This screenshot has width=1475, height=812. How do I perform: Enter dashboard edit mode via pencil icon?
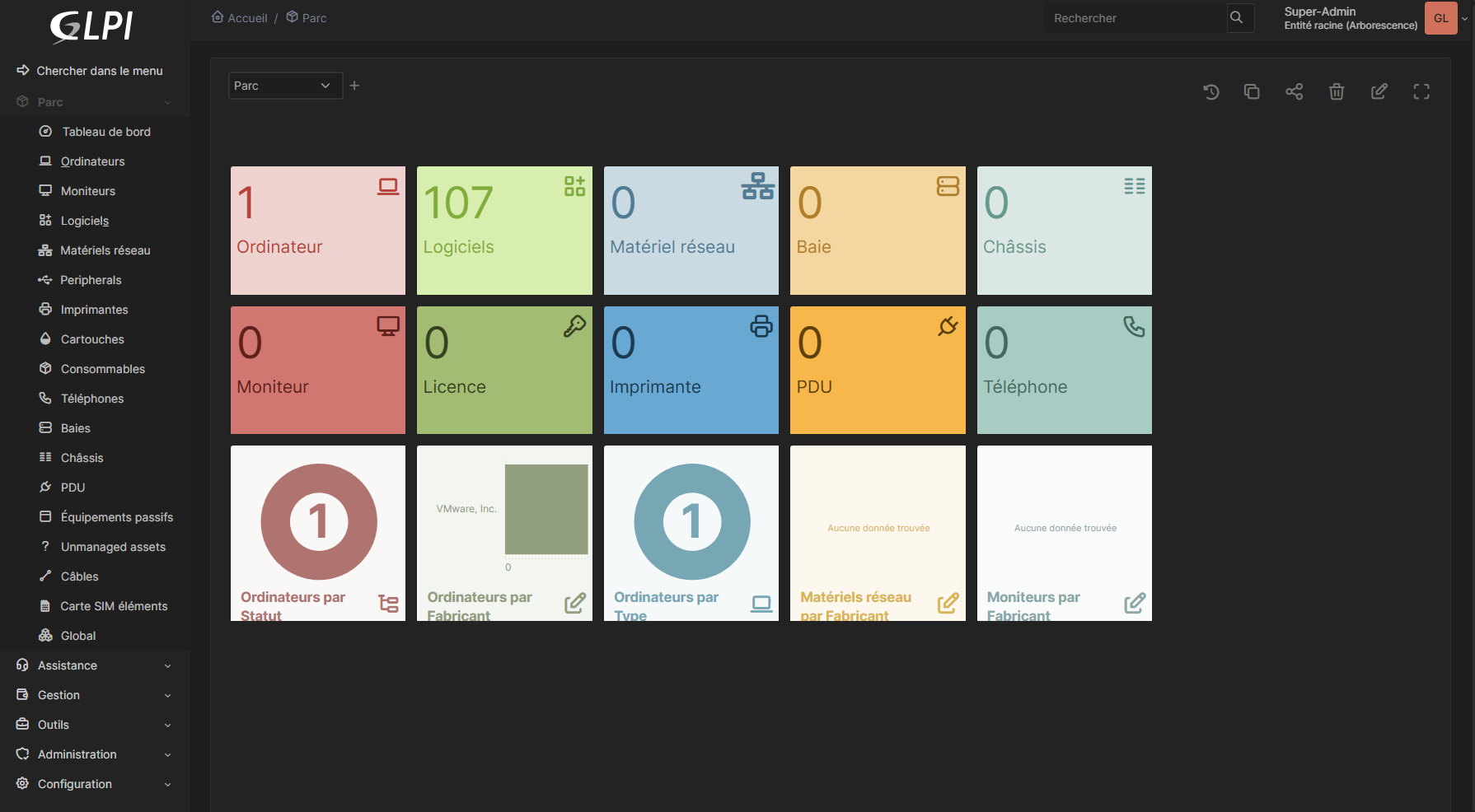pyautogui.click(x=1379, y=92)
